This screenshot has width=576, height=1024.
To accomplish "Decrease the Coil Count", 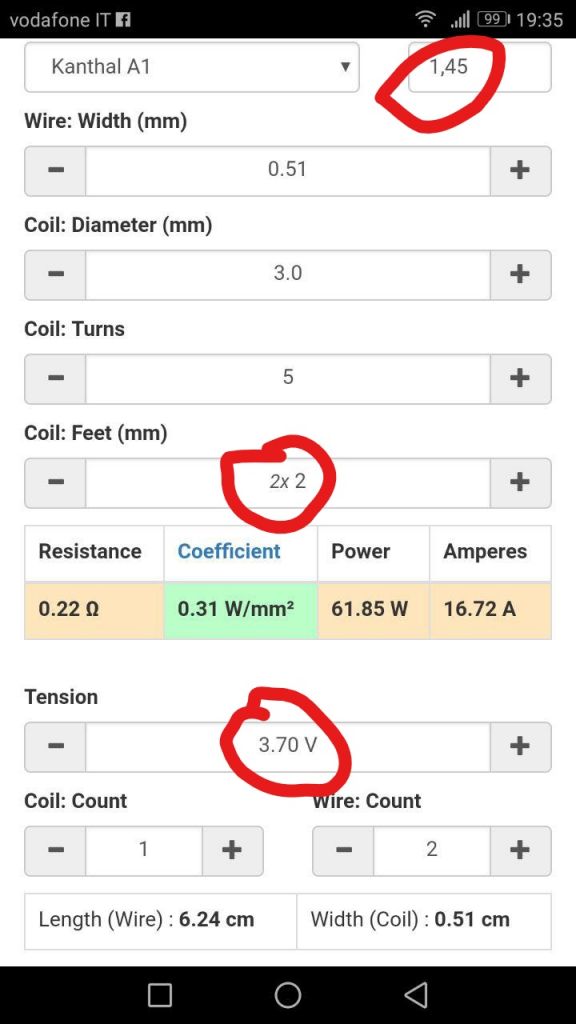I will point(56,850).
